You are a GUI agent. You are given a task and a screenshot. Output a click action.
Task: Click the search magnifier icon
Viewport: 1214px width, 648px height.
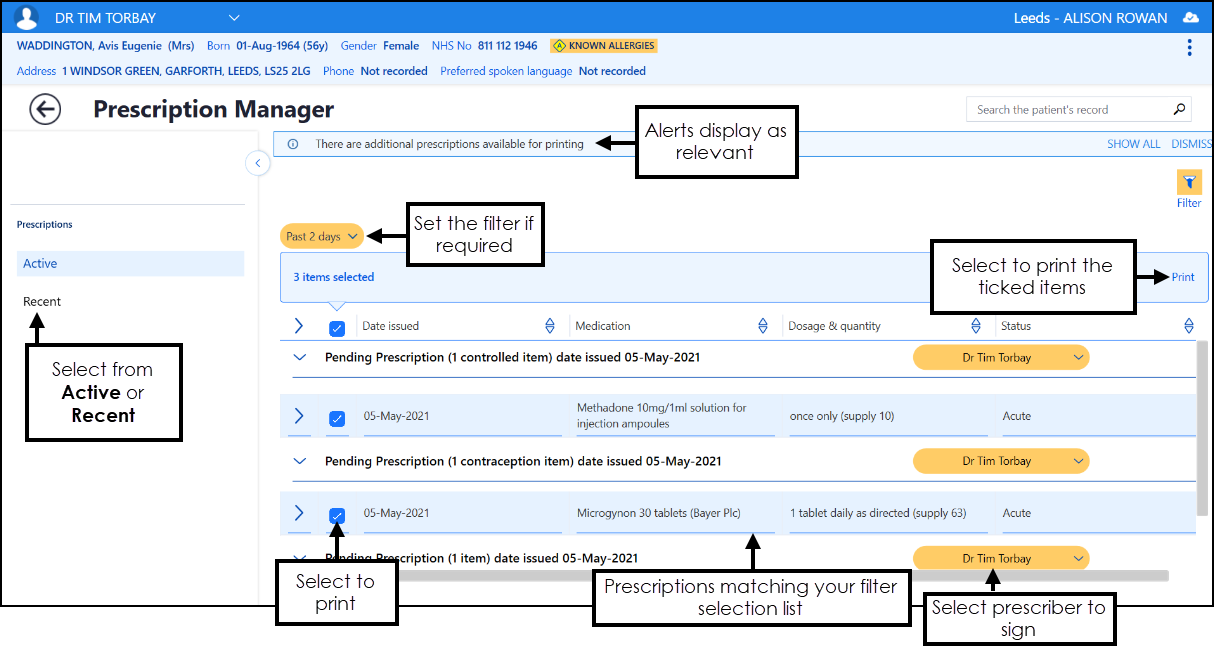[1180, 110]
